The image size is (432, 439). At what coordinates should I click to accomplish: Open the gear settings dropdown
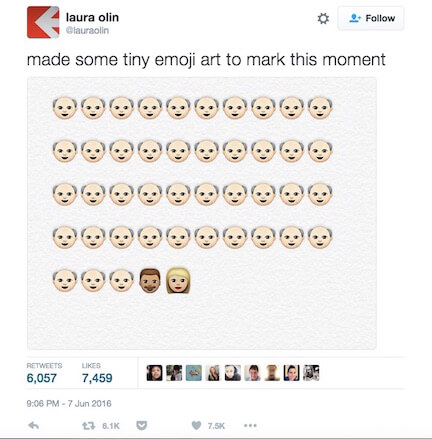click(x=323, y=18)
